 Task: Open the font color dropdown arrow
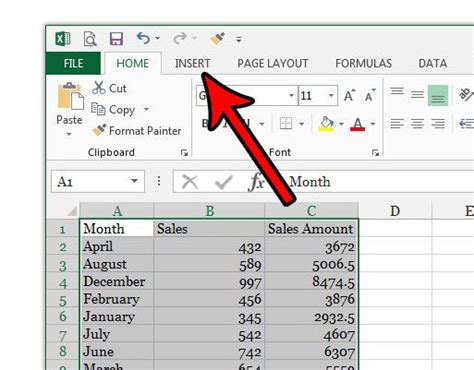(373, 124)
